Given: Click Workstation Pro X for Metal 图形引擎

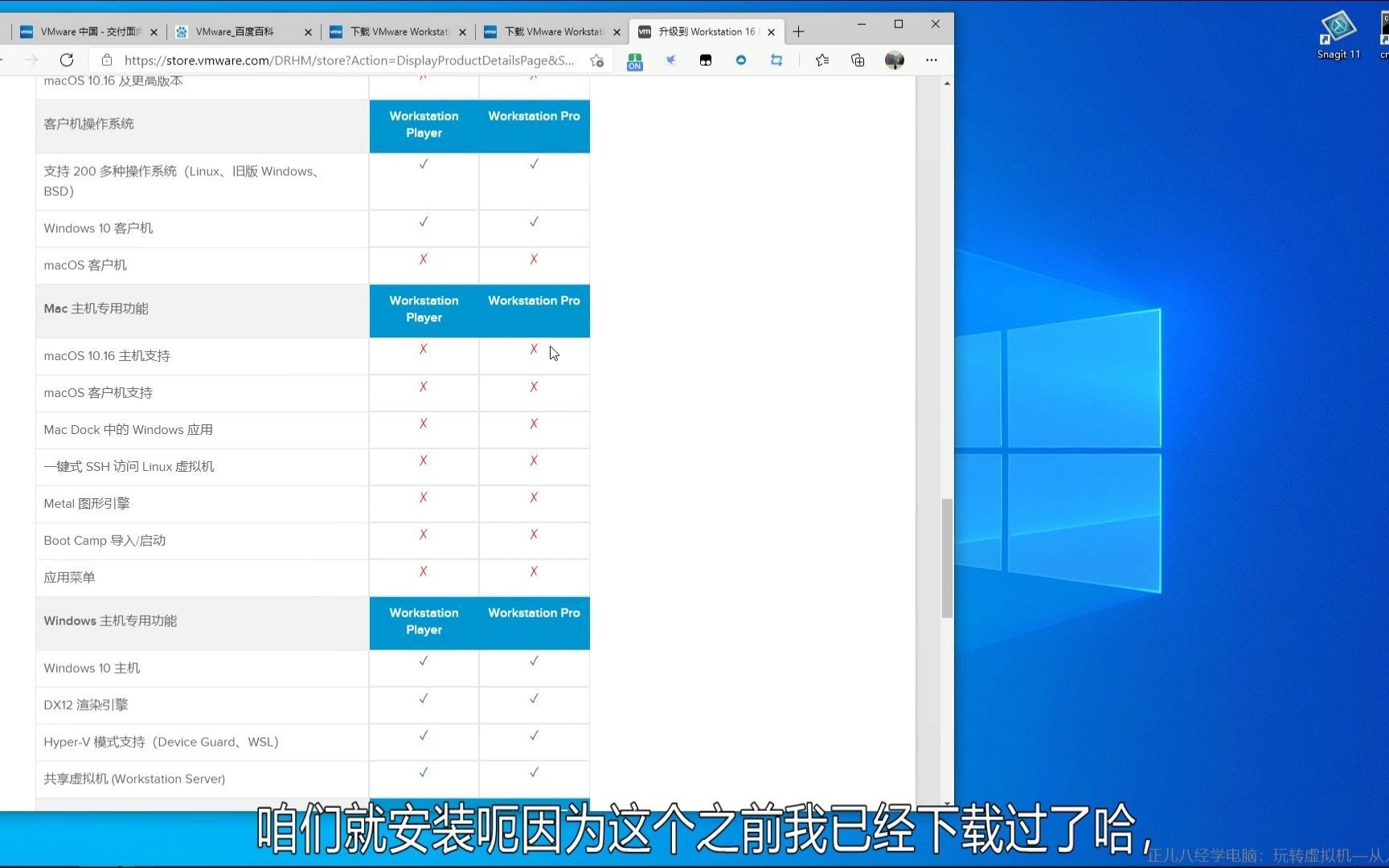Looking at the screenshot, I should [534, 497].
